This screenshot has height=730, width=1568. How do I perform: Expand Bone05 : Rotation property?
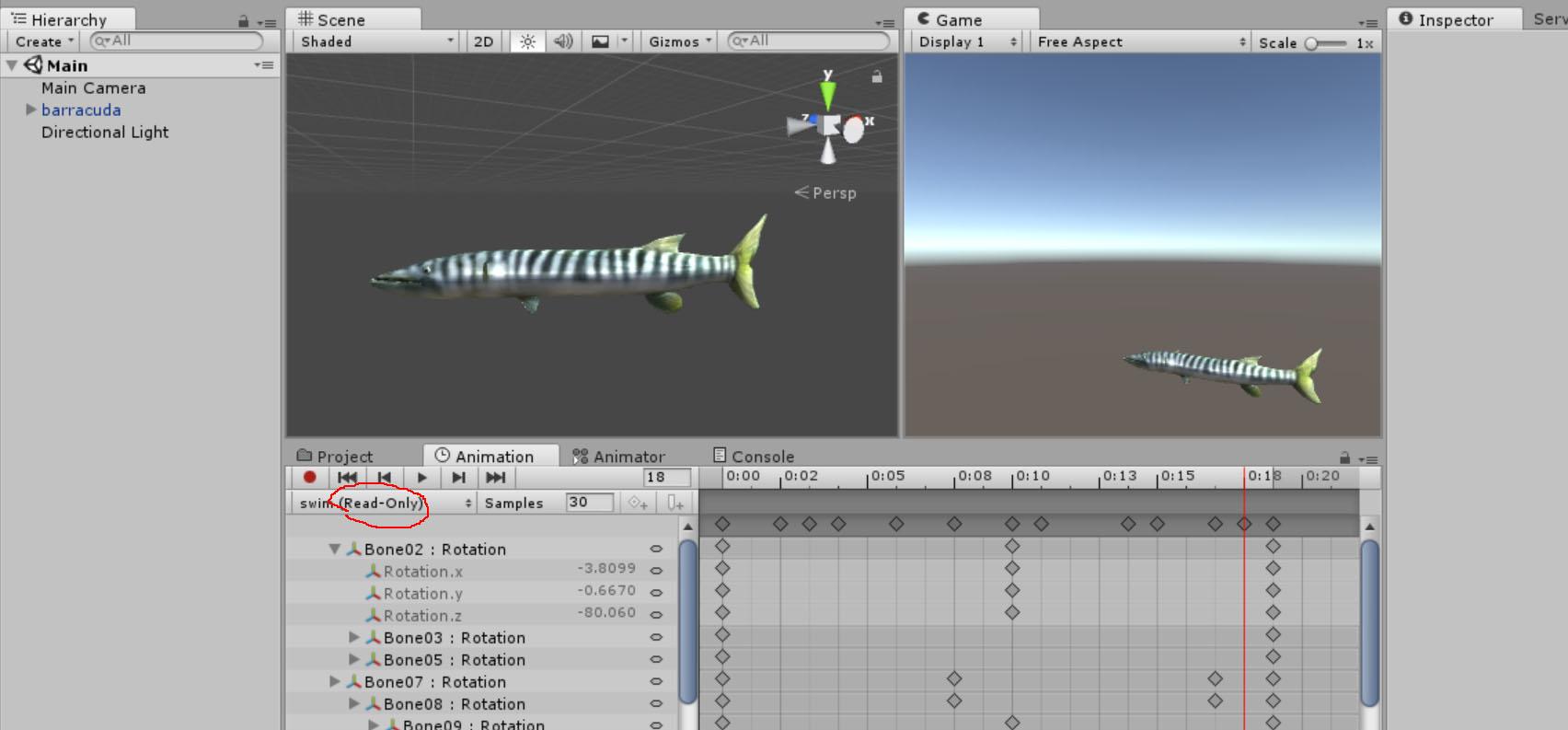pos(354,659)
